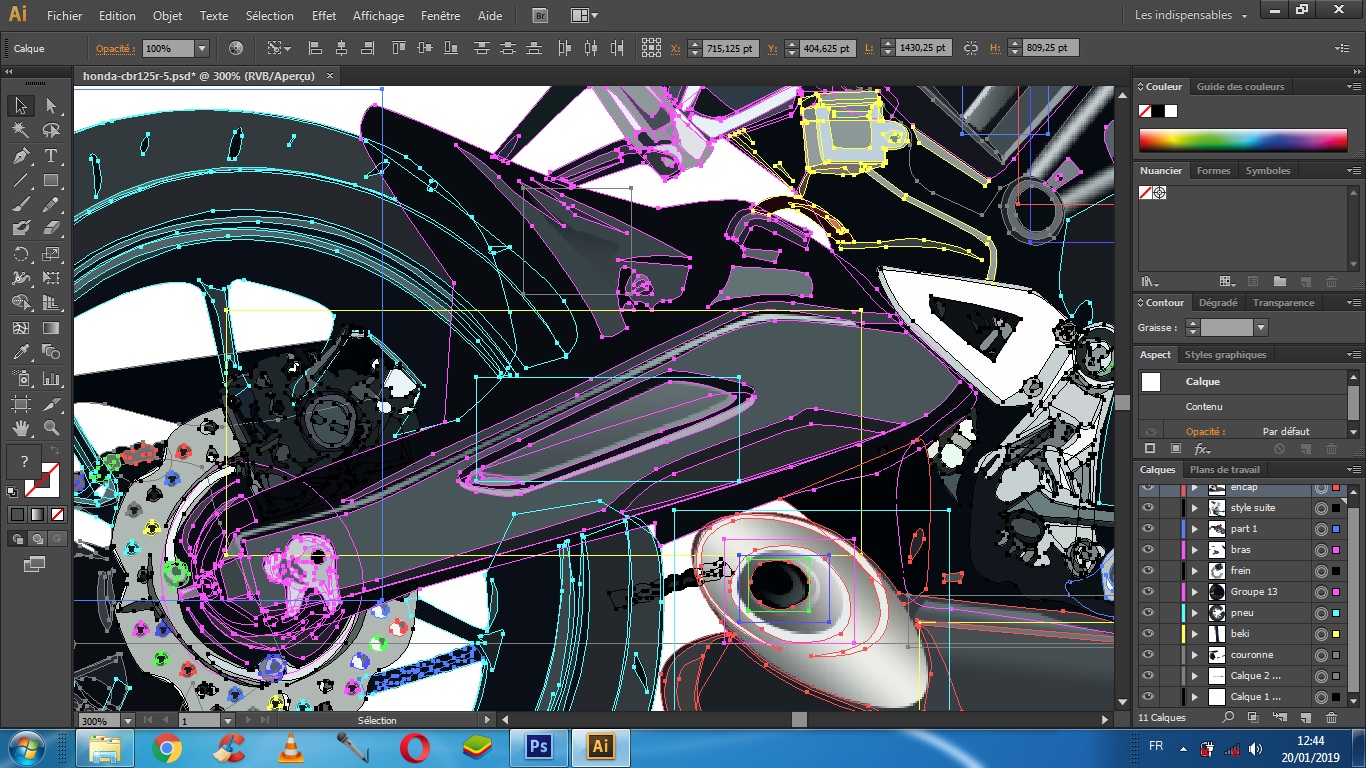Expand the bras layer contents
This screenshot has width=1366, height=768.
(1195, 550)
